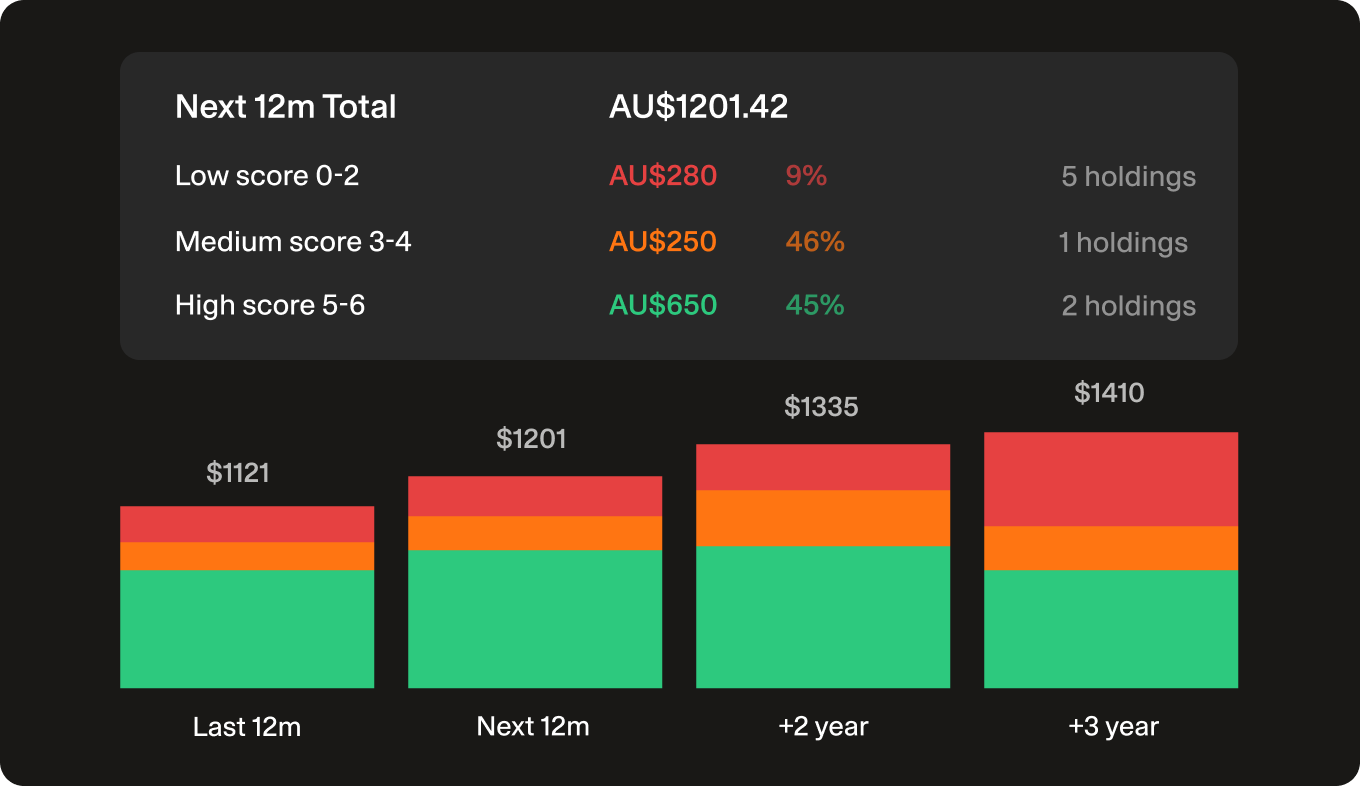The height and width of the screenshot is (786, 1360).
Task: Click the 2 holdings link
Action: [x=1128, y=306]
